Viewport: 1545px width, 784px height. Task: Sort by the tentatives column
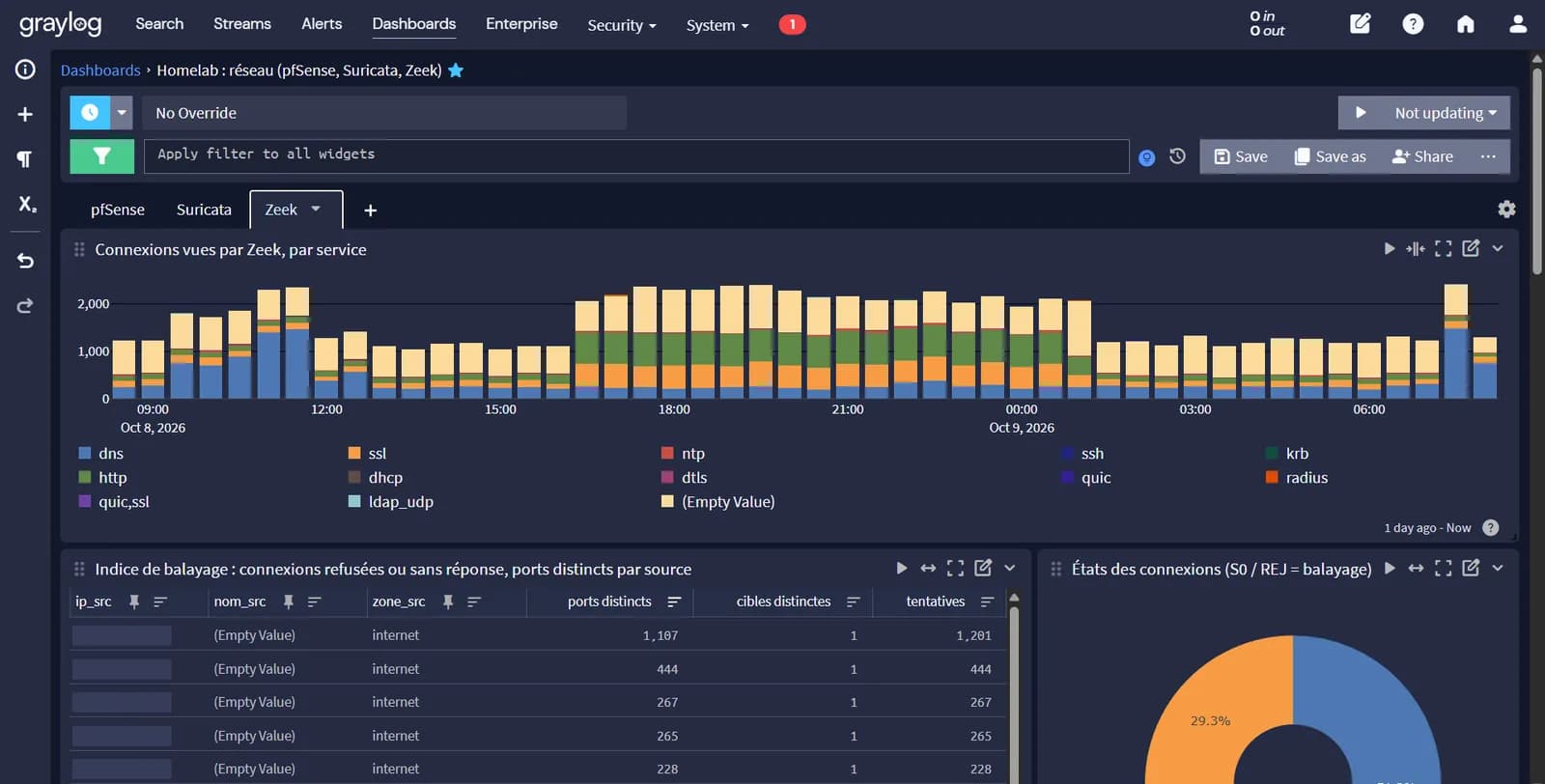click(987, 602)
